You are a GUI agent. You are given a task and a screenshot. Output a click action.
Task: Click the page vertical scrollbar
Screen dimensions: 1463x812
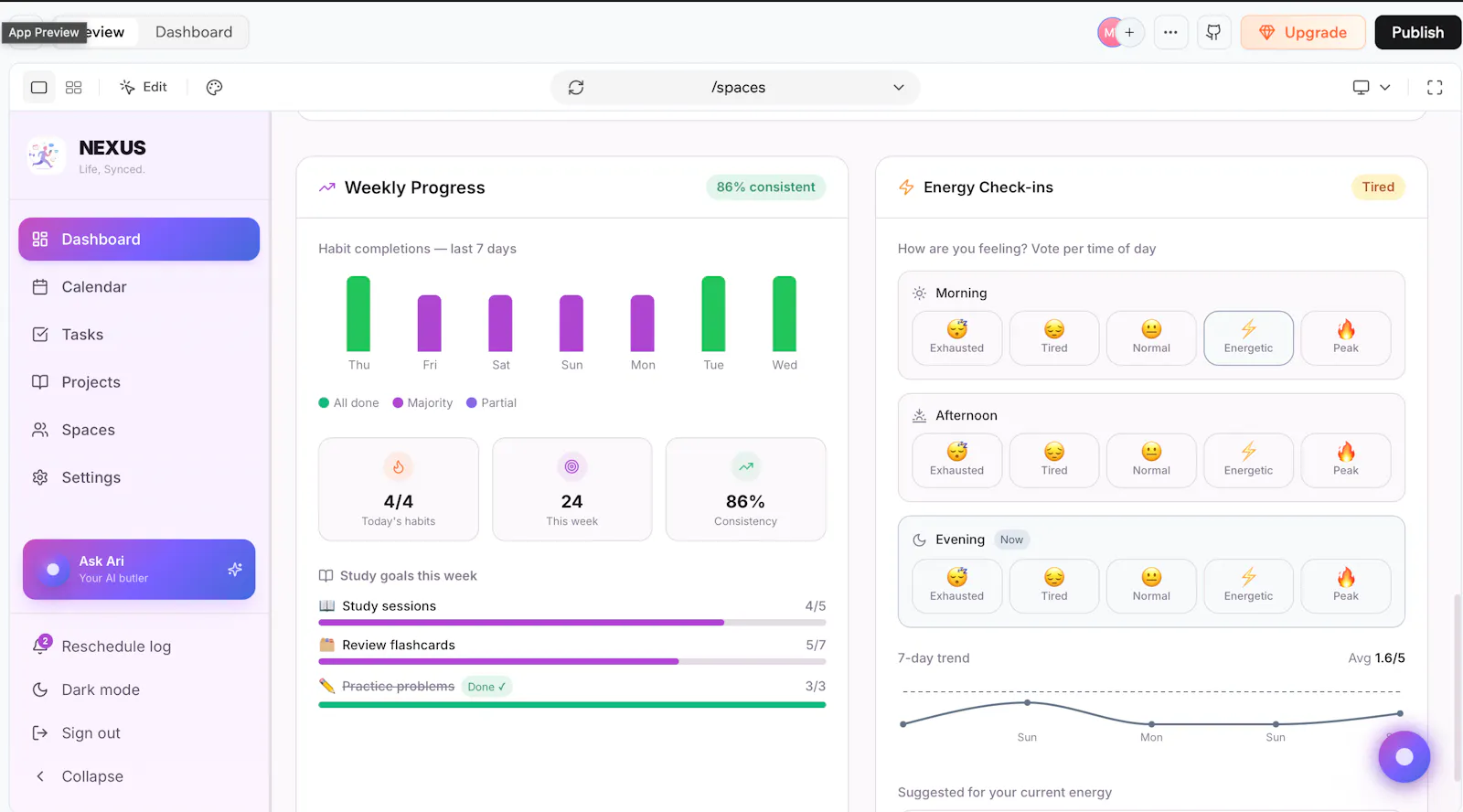pos(1458,686)
